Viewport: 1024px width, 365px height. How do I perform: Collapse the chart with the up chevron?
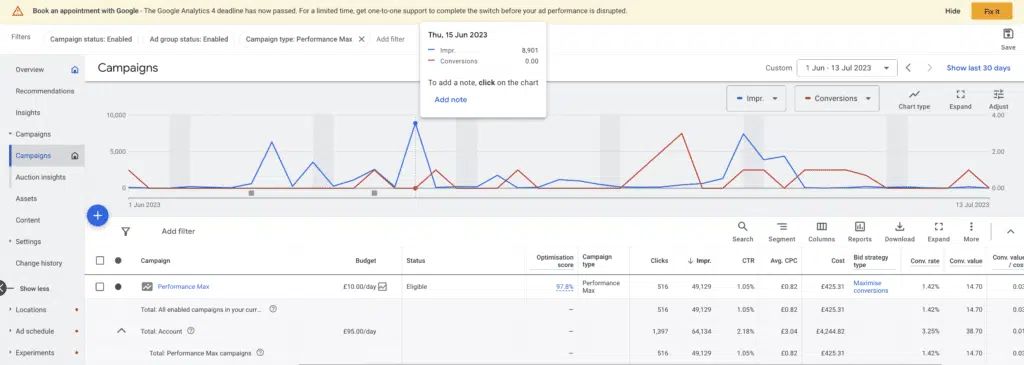coord(1010,231)
